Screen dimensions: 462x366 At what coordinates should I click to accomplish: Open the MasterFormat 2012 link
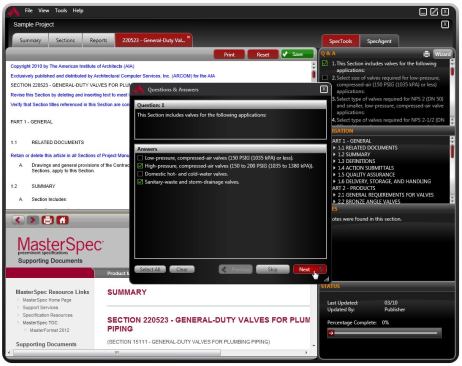[50, 330]
